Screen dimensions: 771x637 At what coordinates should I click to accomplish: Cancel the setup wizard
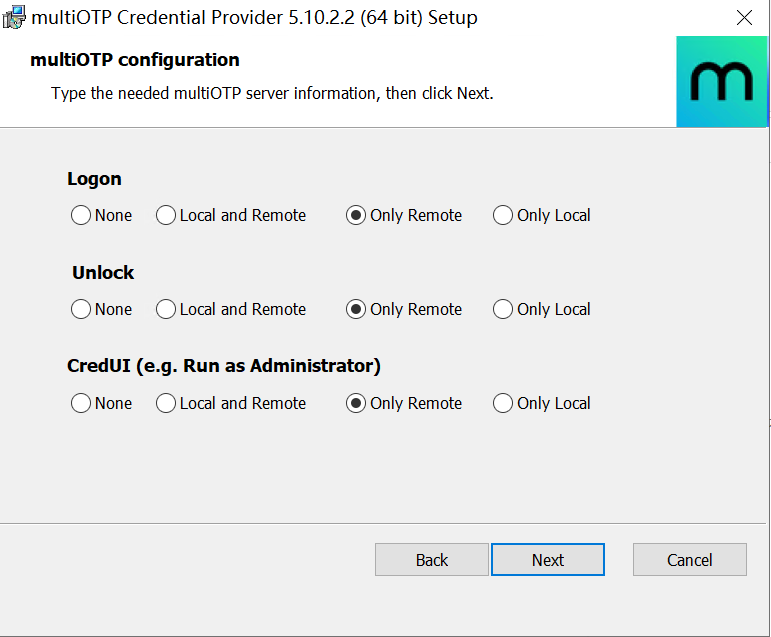click(689, 560)
